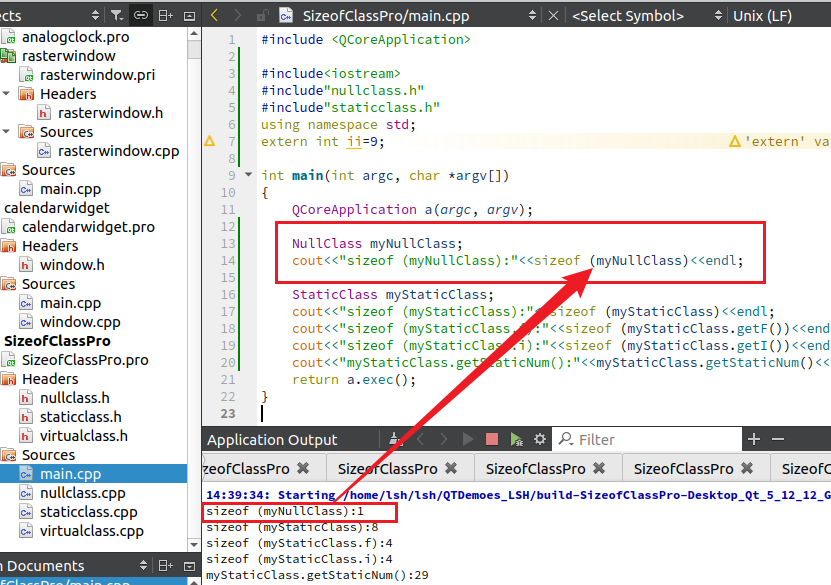Switch to the cut-off zeofClassPro output tab

[x=246, y=469]
